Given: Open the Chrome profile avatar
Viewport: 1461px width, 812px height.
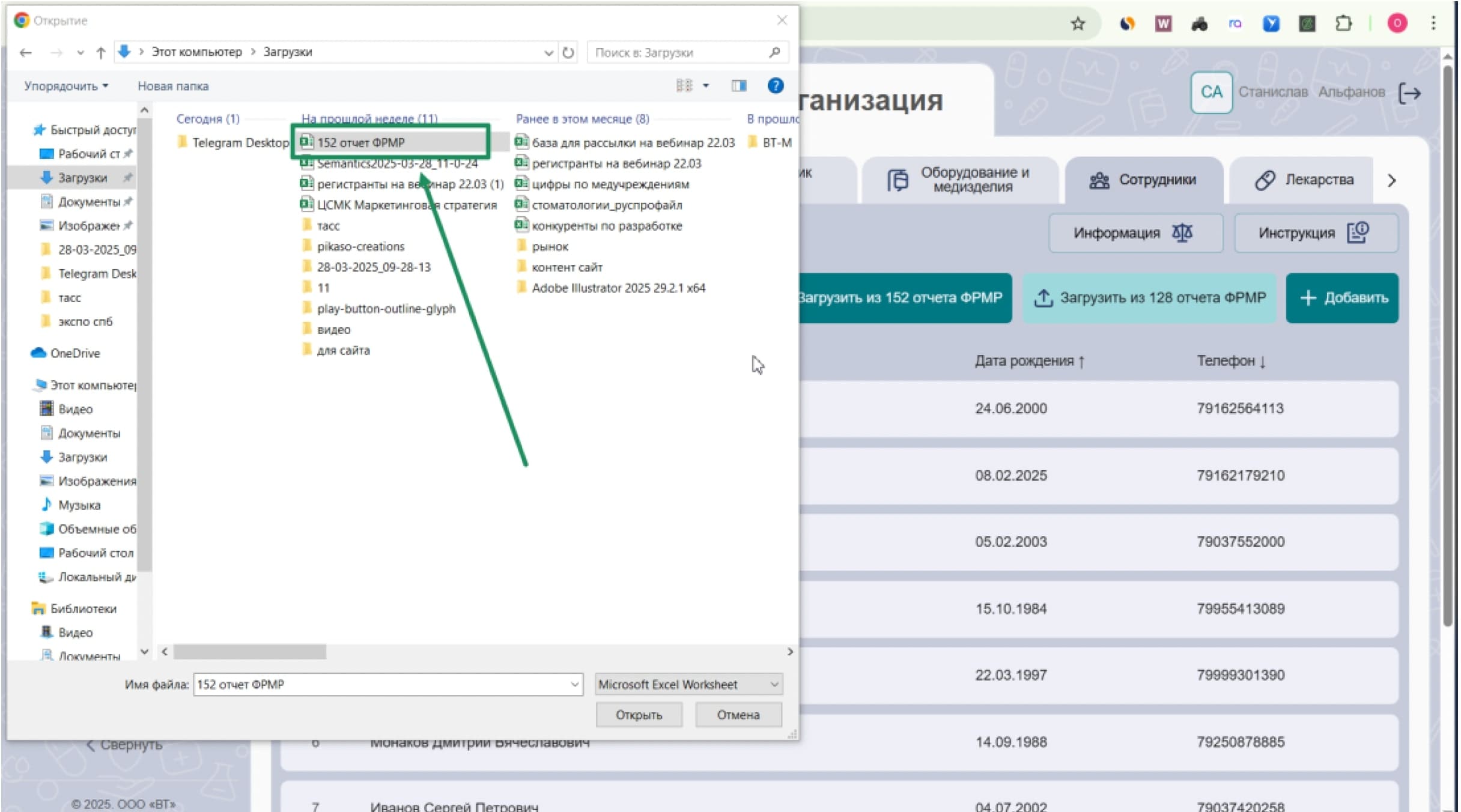Looking at the screenshot, I should 1397,23.
